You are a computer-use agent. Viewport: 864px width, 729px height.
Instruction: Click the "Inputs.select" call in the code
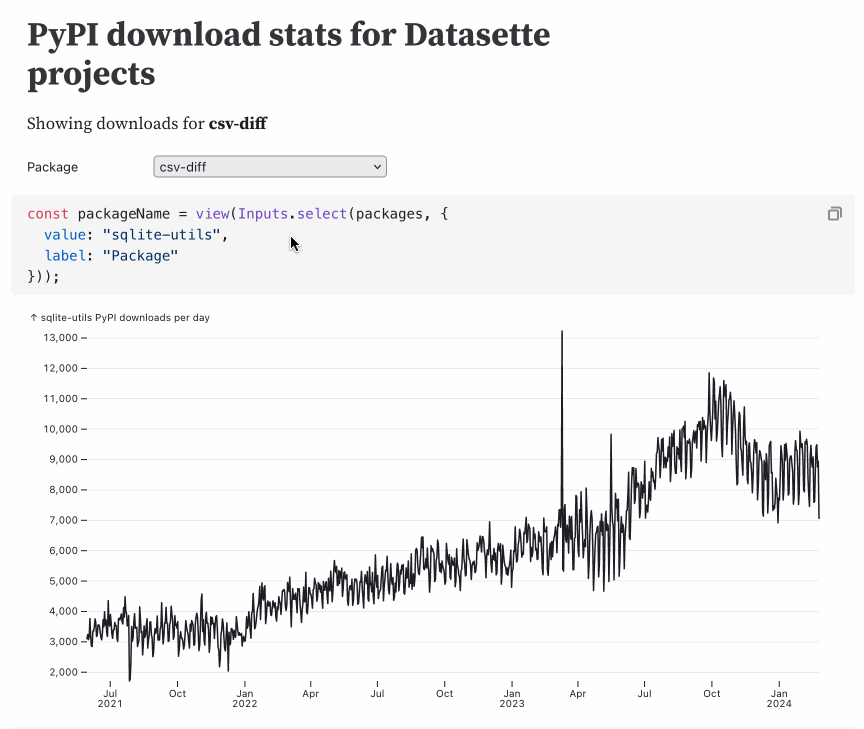293,214
